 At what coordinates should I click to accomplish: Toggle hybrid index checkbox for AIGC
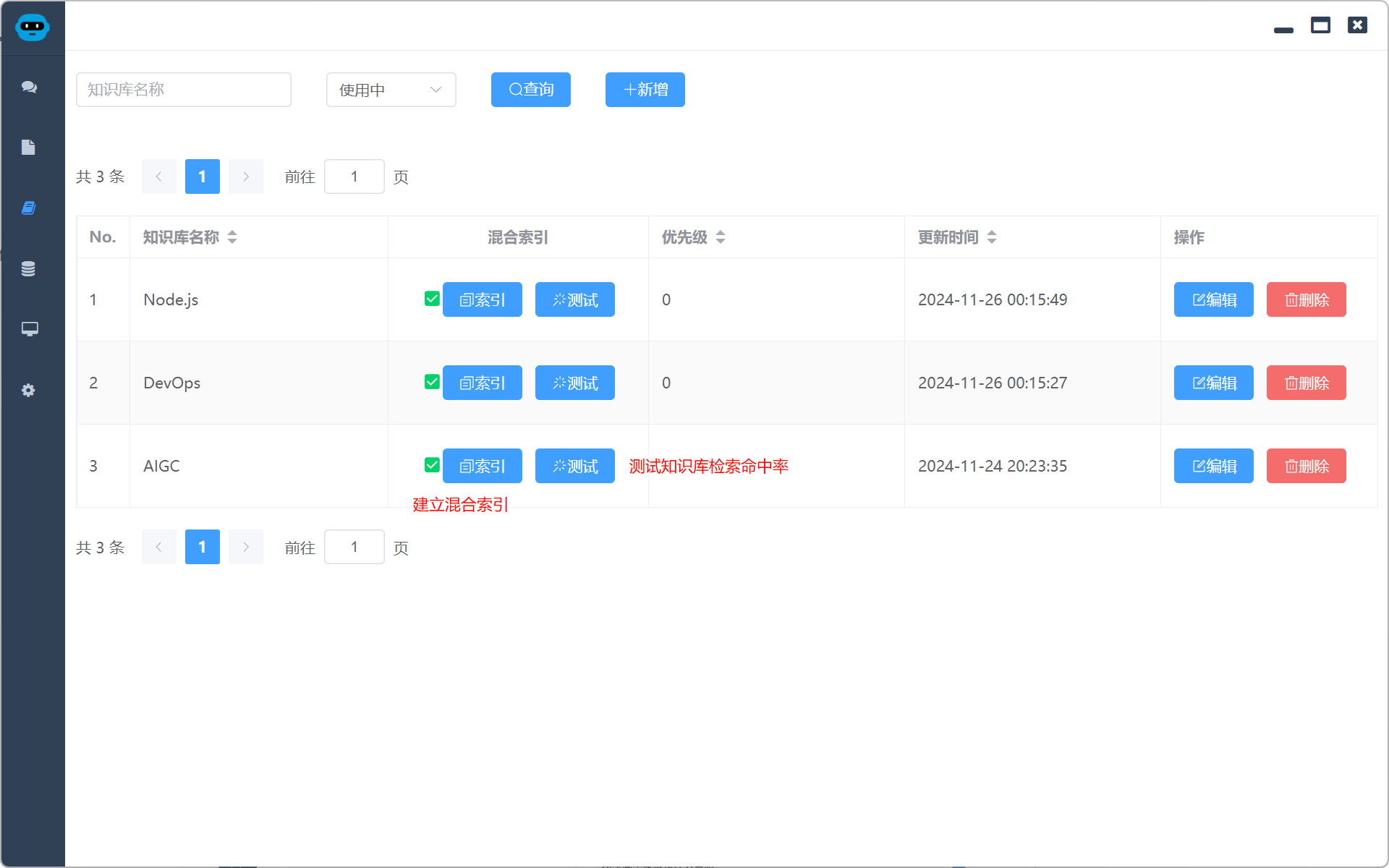click(x=432, y=465)
